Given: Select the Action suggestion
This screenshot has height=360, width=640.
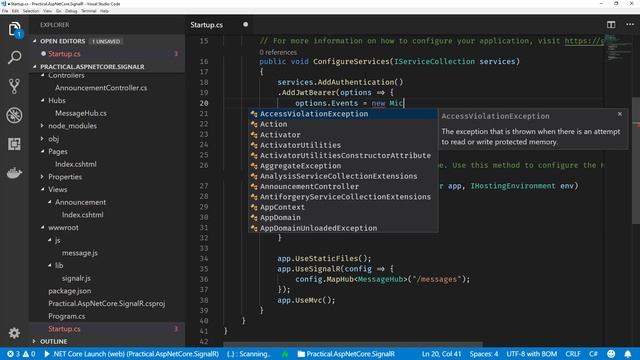Looking at the screenshot, I should point(343,124).
